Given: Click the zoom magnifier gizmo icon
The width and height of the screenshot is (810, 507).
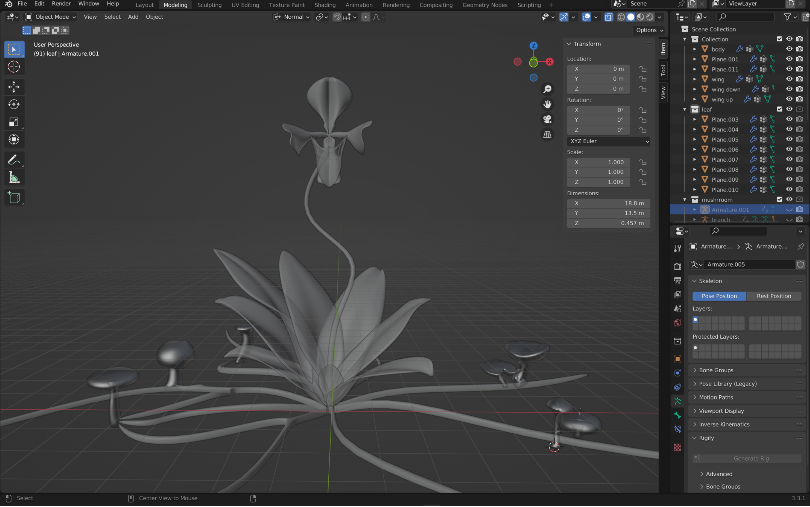Looking at the screenshot, I should 548,88.
